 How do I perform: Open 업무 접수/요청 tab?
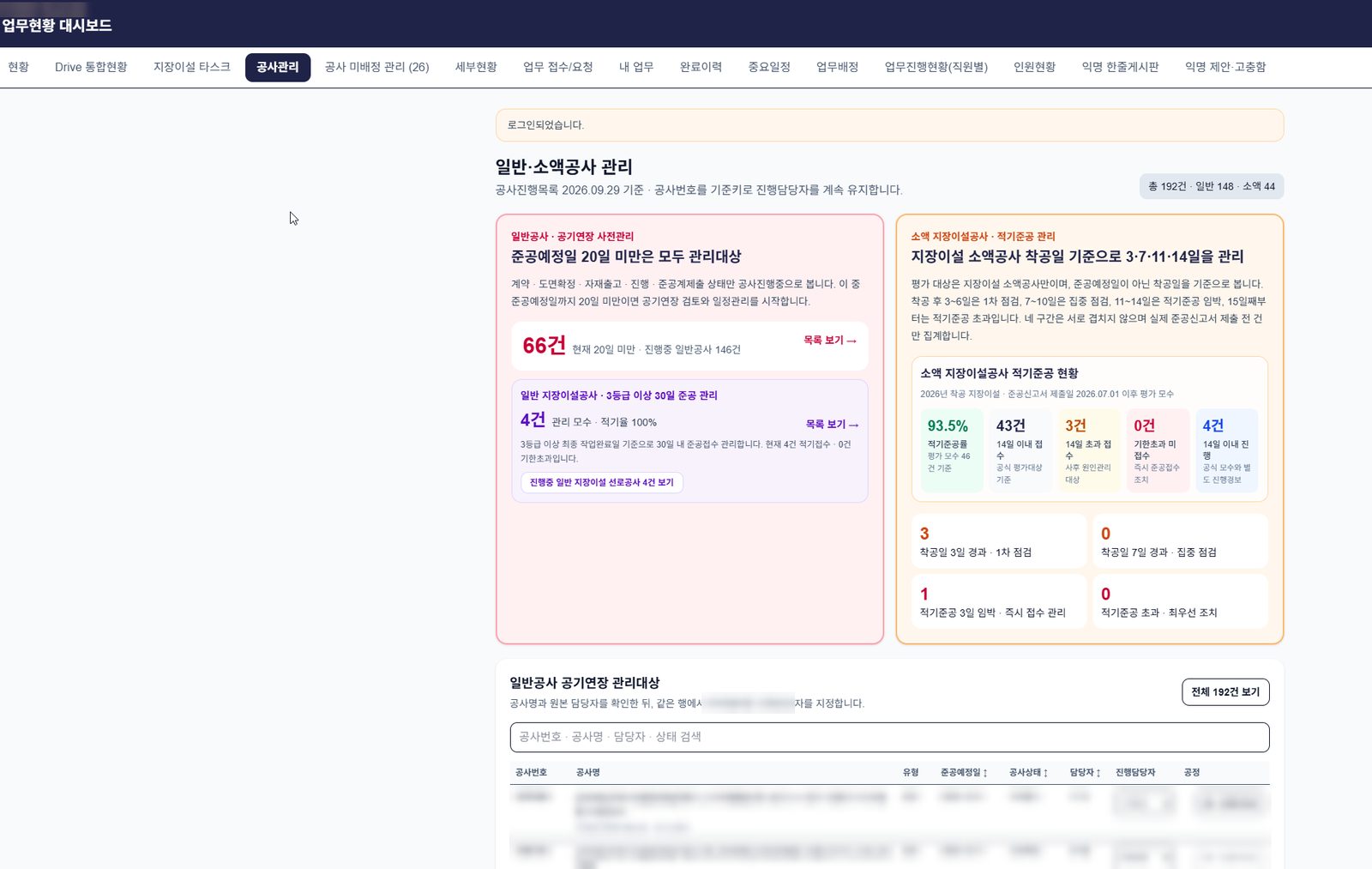pos(558,67)
